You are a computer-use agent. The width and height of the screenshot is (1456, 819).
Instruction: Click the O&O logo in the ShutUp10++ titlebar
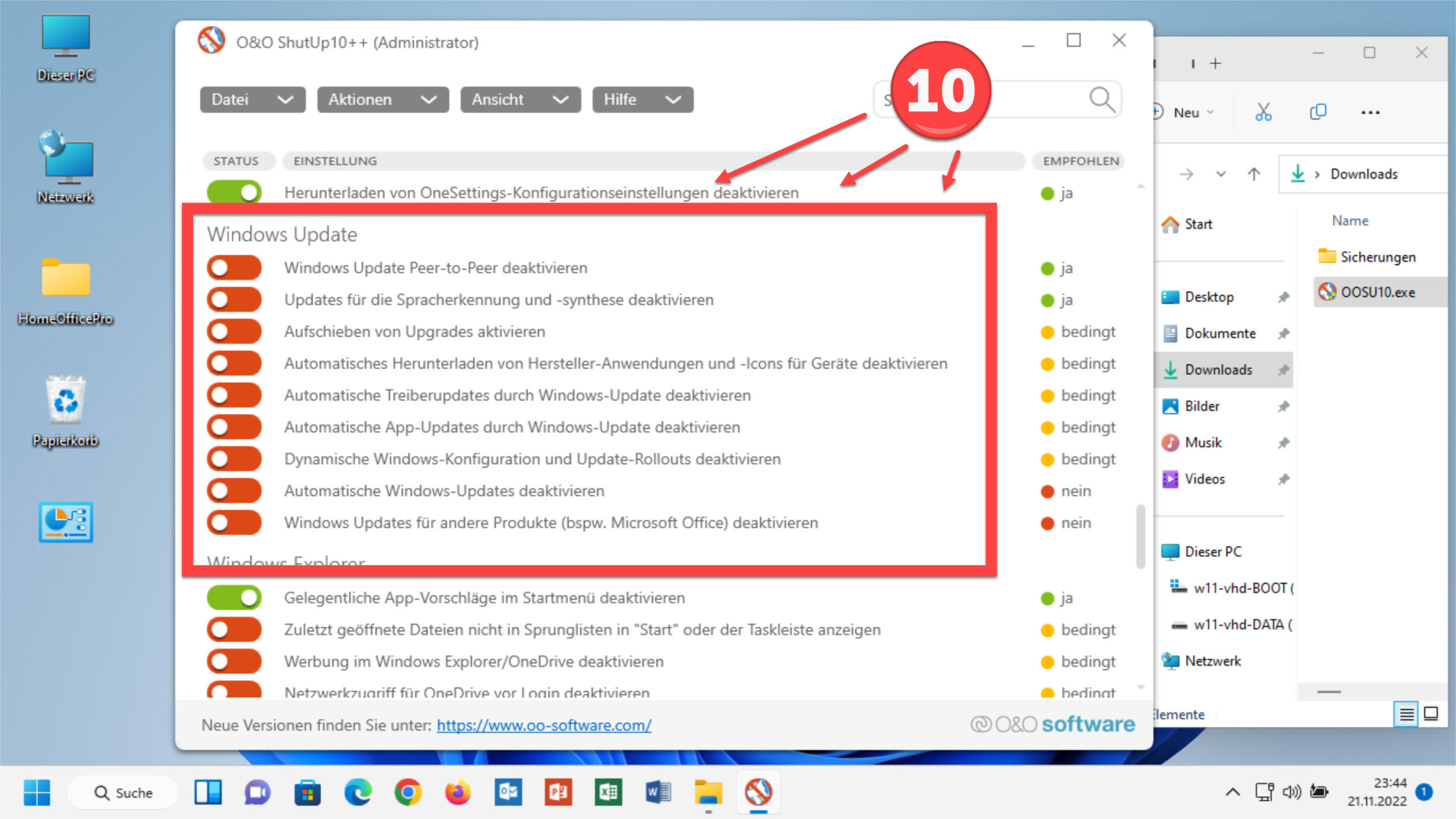click(x=211, y=42)
